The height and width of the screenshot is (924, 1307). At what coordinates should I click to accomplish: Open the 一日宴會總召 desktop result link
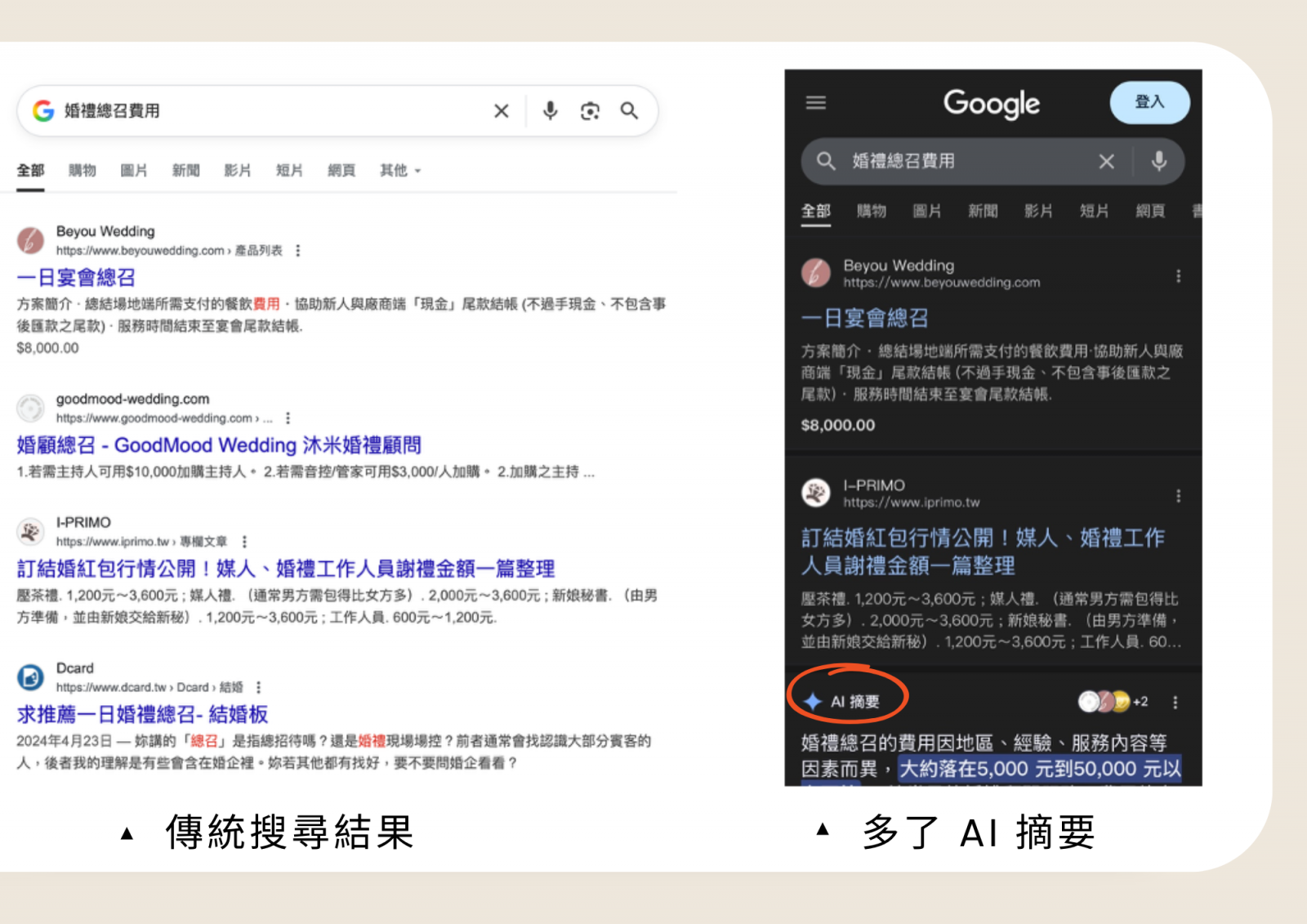pos(76,278)
